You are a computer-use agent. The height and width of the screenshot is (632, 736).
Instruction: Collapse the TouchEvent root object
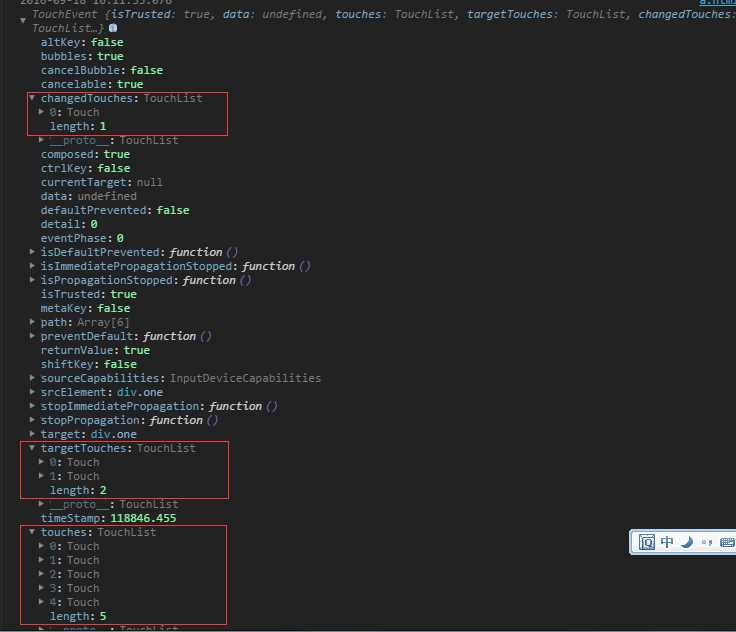23,21
